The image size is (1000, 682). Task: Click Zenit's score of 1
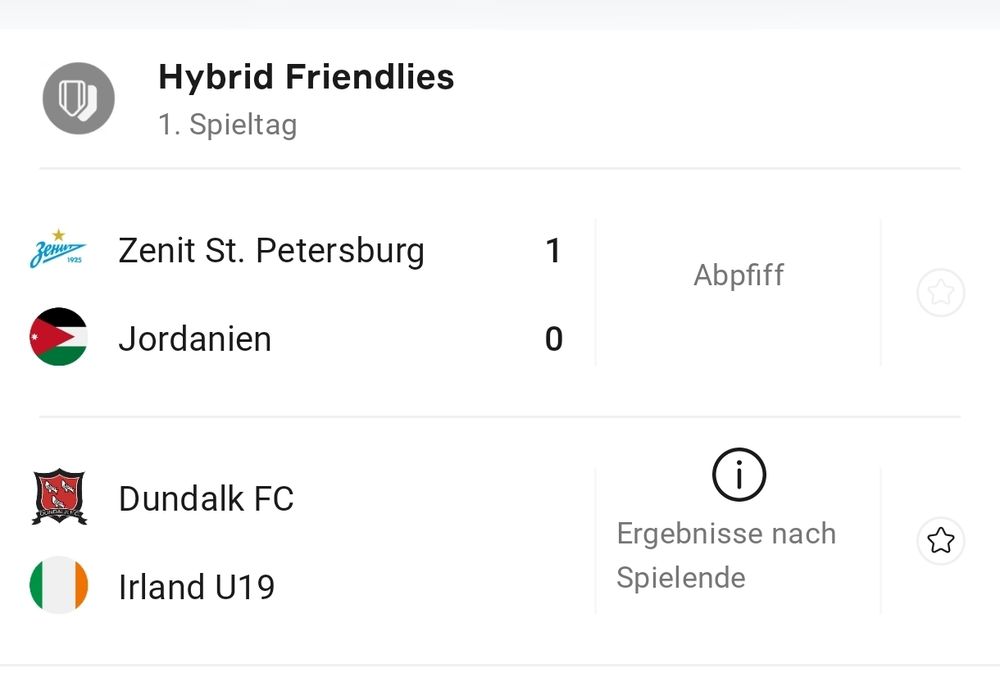(553, 250)
